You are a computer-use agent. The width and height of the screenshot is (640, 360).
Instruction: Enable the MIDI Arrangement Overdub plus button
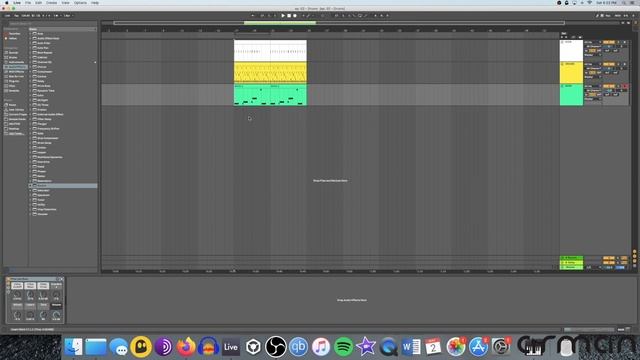(304, 16)
